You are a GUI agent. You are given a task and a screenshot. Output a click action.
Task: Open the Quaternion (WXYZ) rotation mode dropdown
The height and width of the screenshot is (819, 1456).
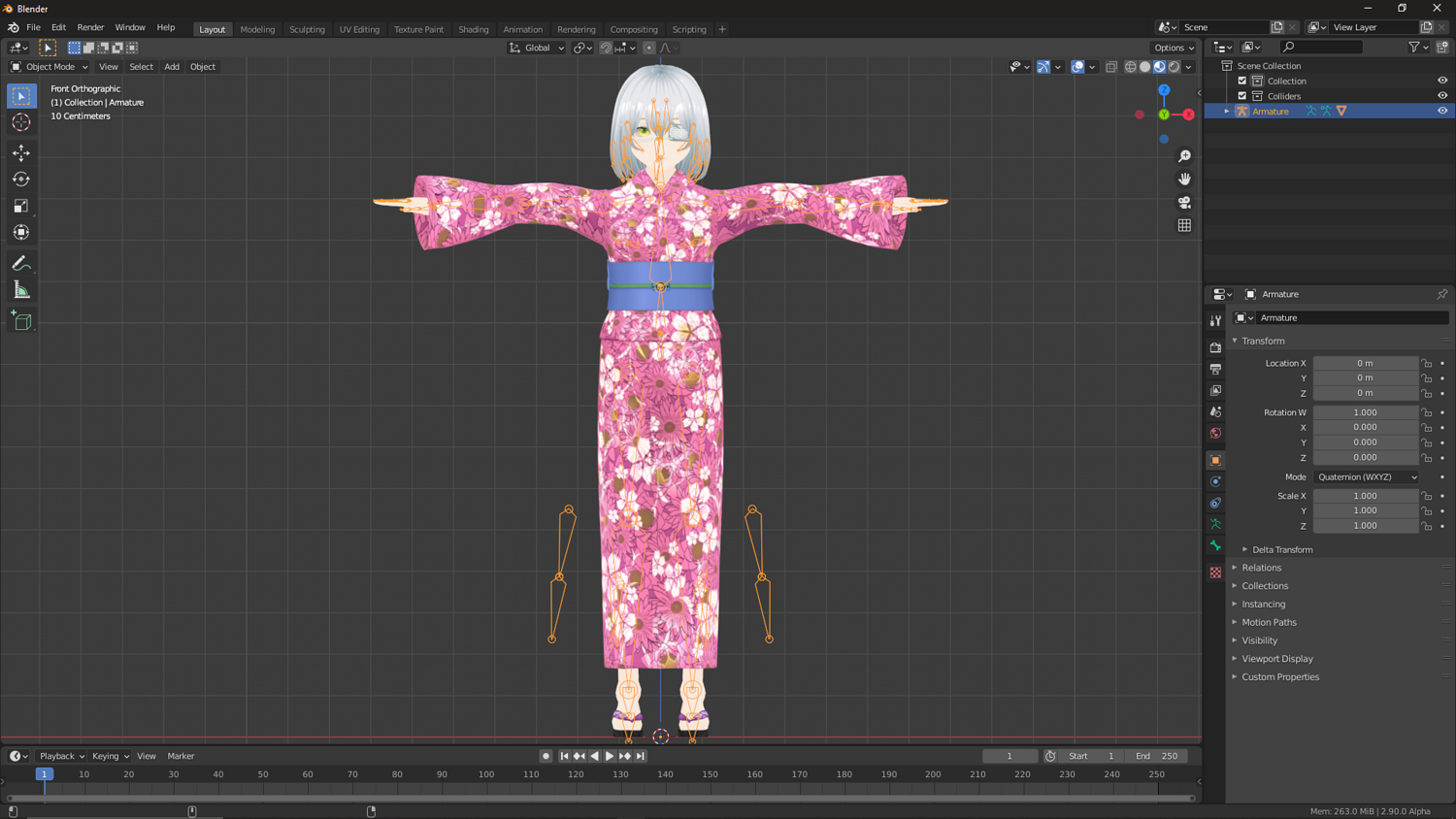coord(1367,477)
